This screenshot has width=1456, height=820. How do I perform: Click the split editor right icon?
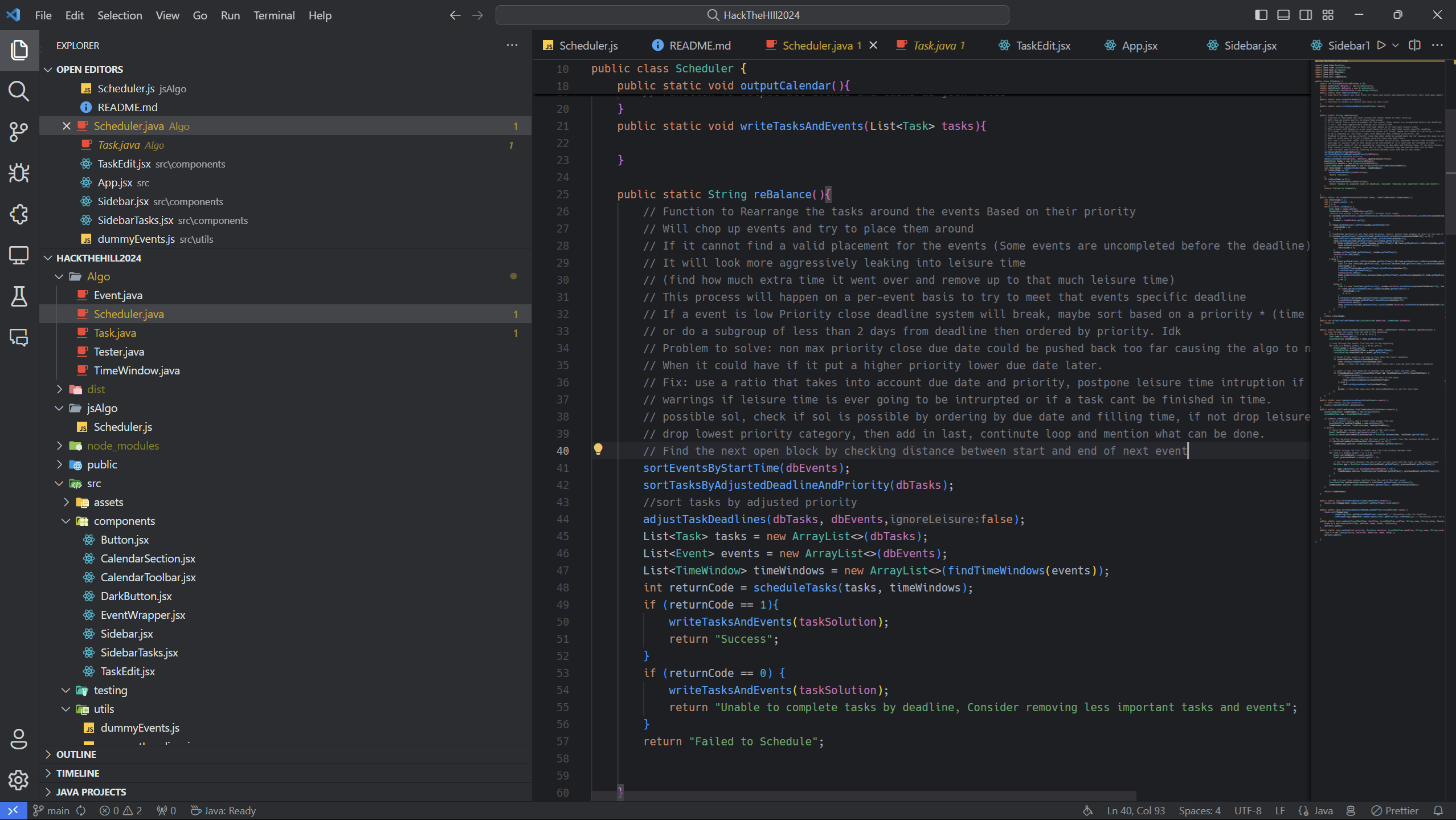(x=1414, y=45)
